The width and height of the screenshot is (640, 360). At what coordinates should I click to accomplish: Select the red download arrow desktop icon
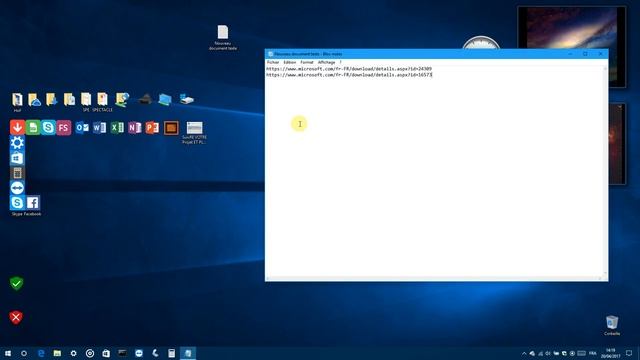point(17,127)
